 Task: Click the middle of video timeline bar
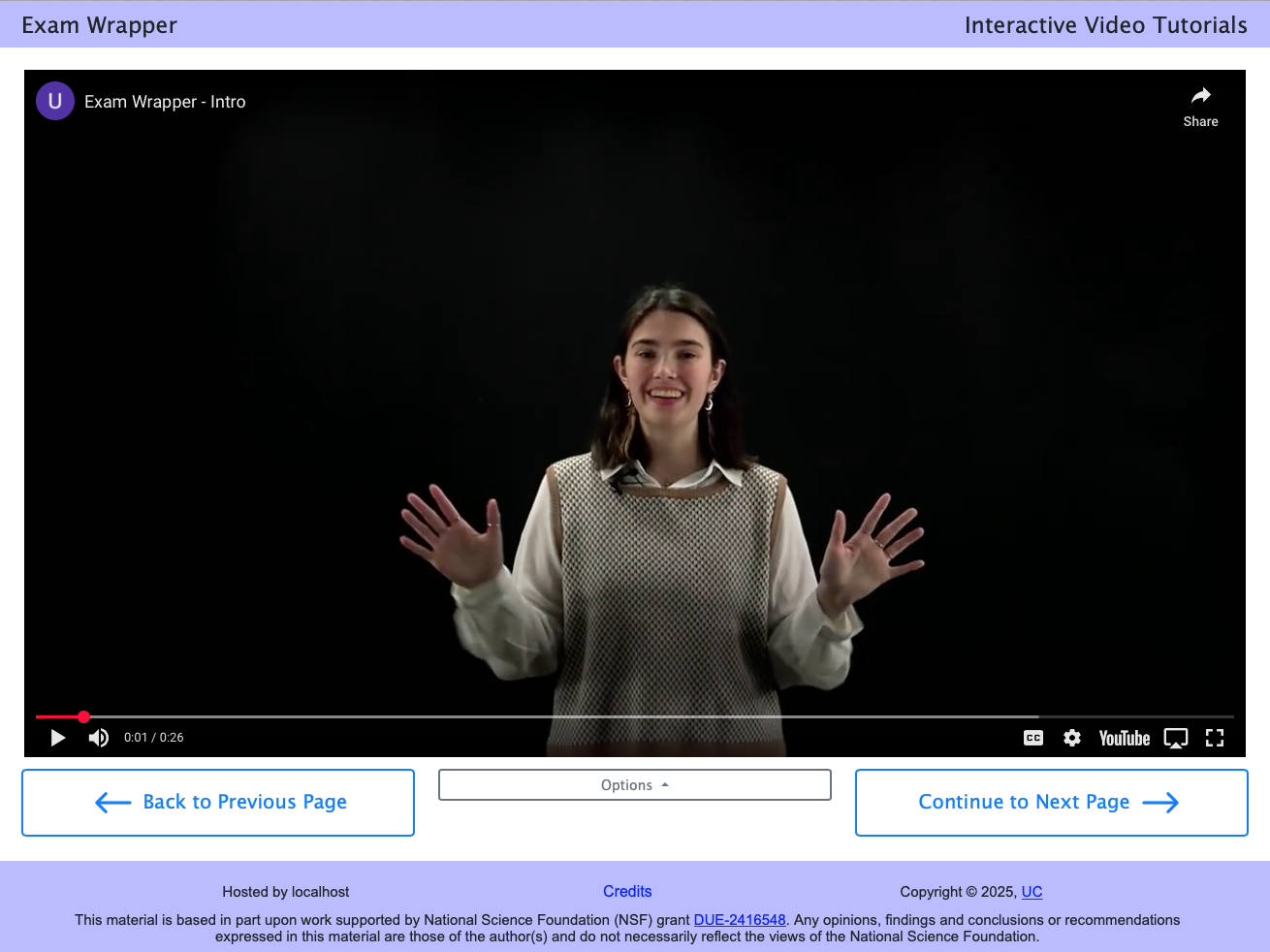tap(635, 716)
